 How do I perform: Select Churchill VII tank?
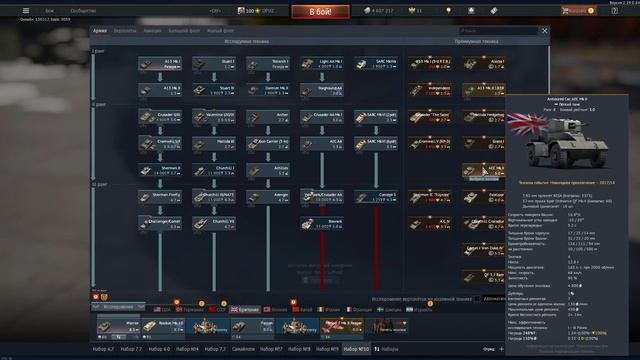[214, 224]
